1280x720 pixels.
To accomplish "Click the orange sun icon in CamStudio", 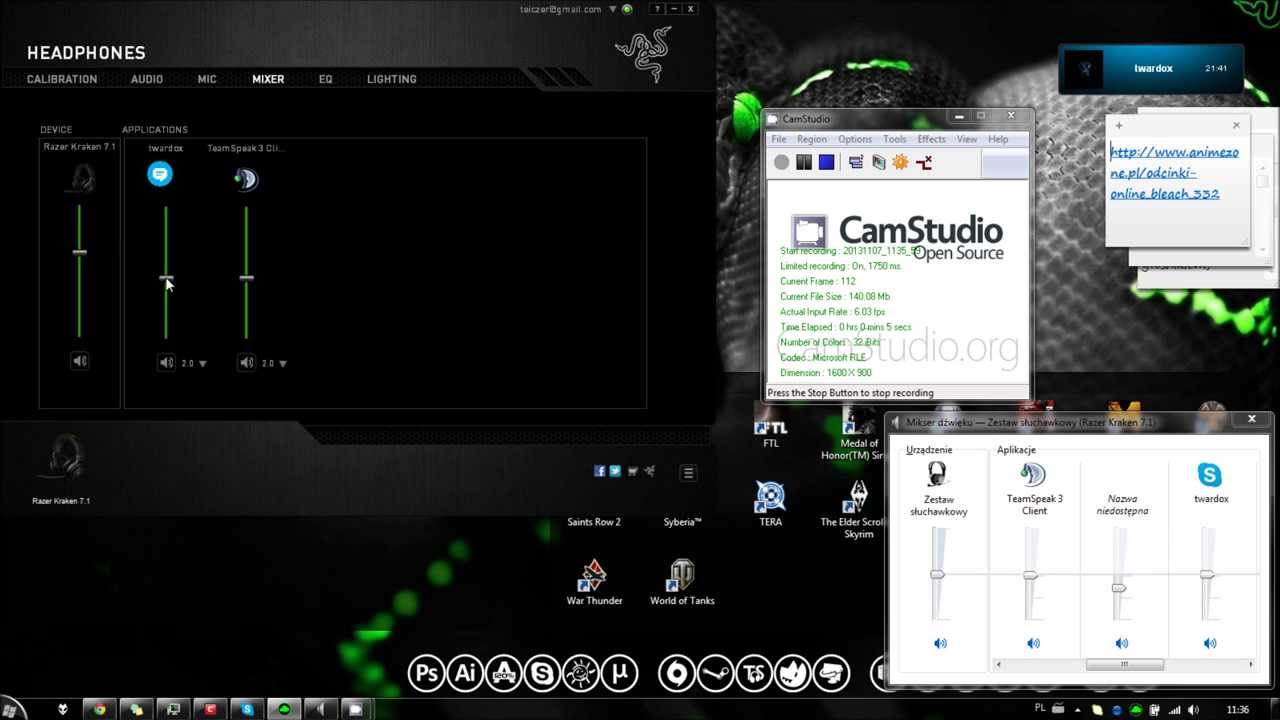I will 900,162.
